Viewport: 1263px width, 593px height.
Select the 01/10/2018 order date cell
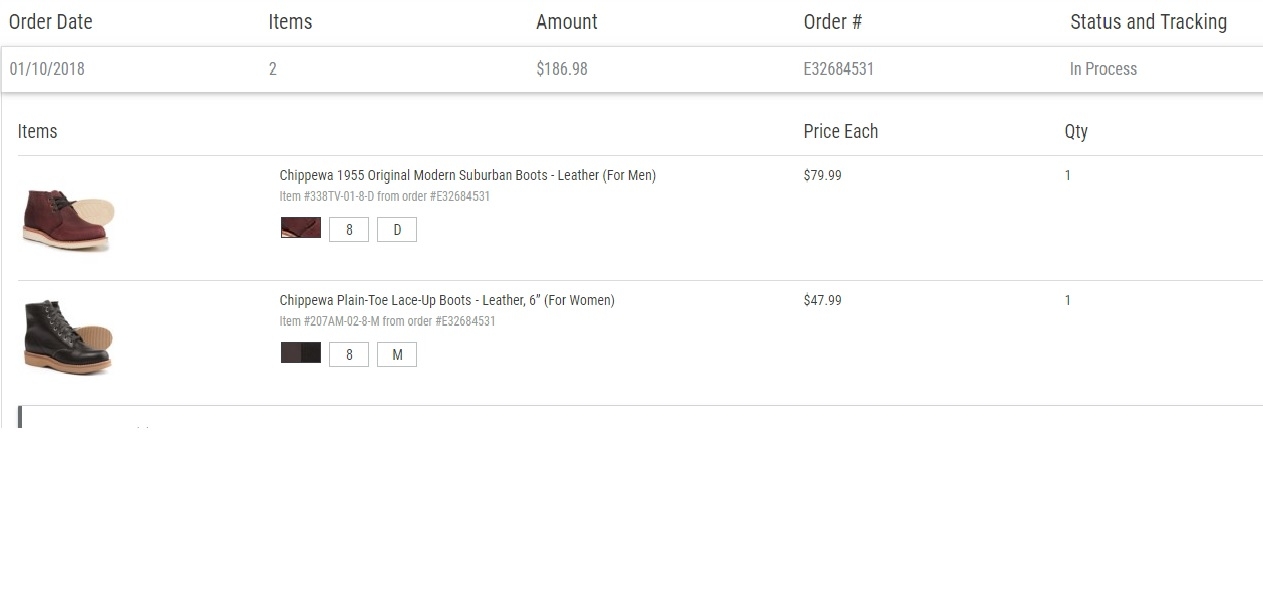[x=47, y=69]
